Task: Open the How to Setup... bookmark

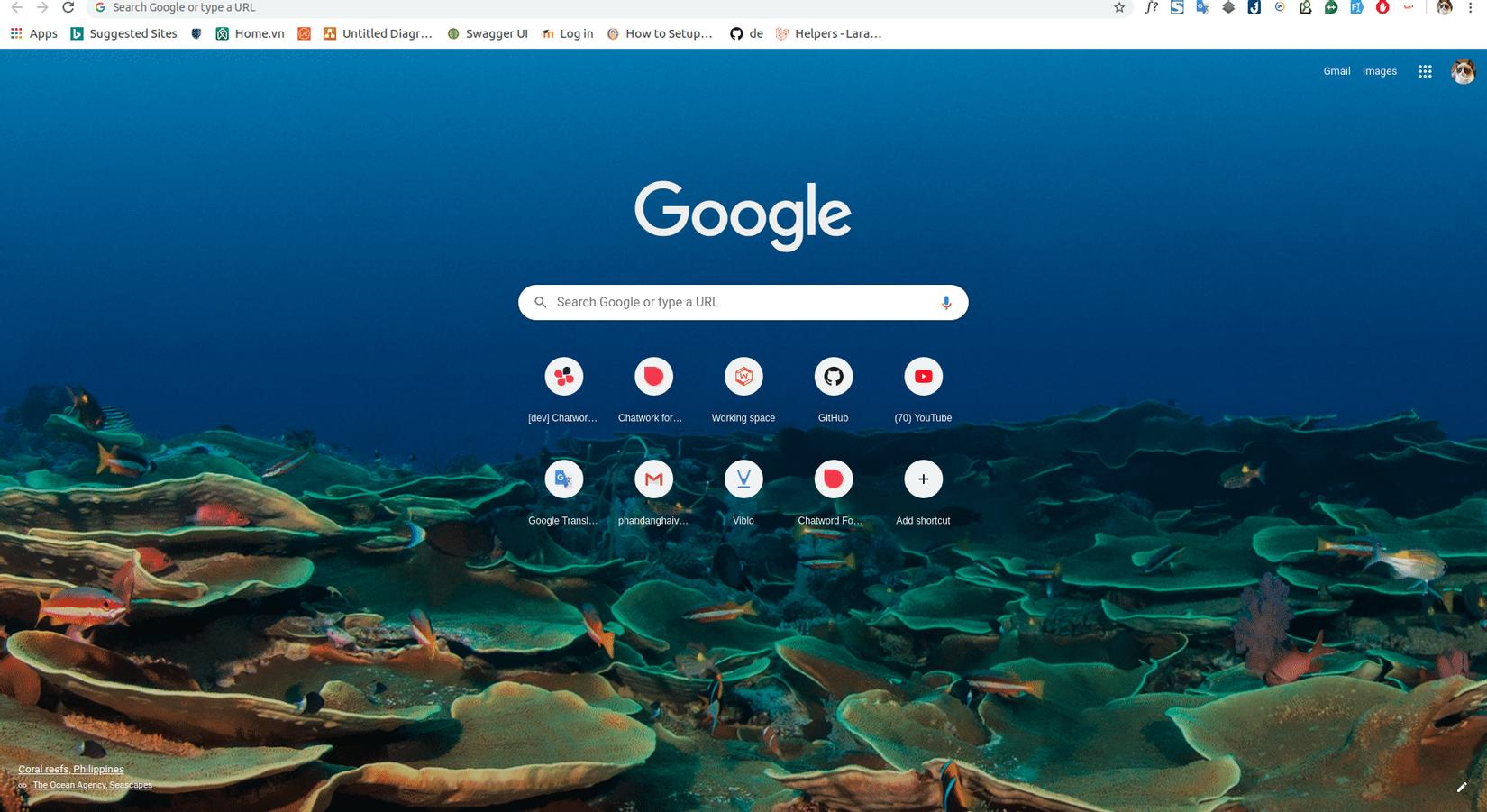Action: pos(660,33)
